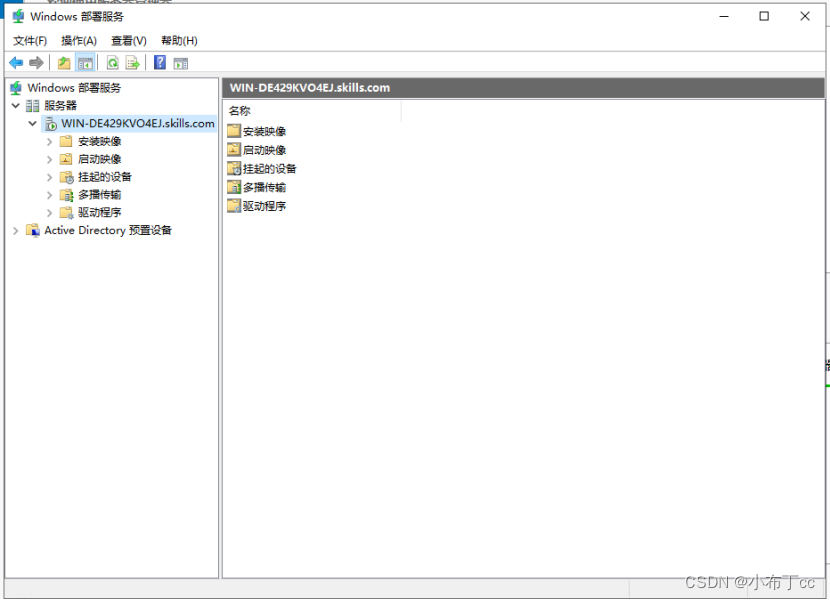Select 启动映像 text in right pane list
Image resolution: width=830 pixels, height=600 pixels.
(x=264, y=150)
